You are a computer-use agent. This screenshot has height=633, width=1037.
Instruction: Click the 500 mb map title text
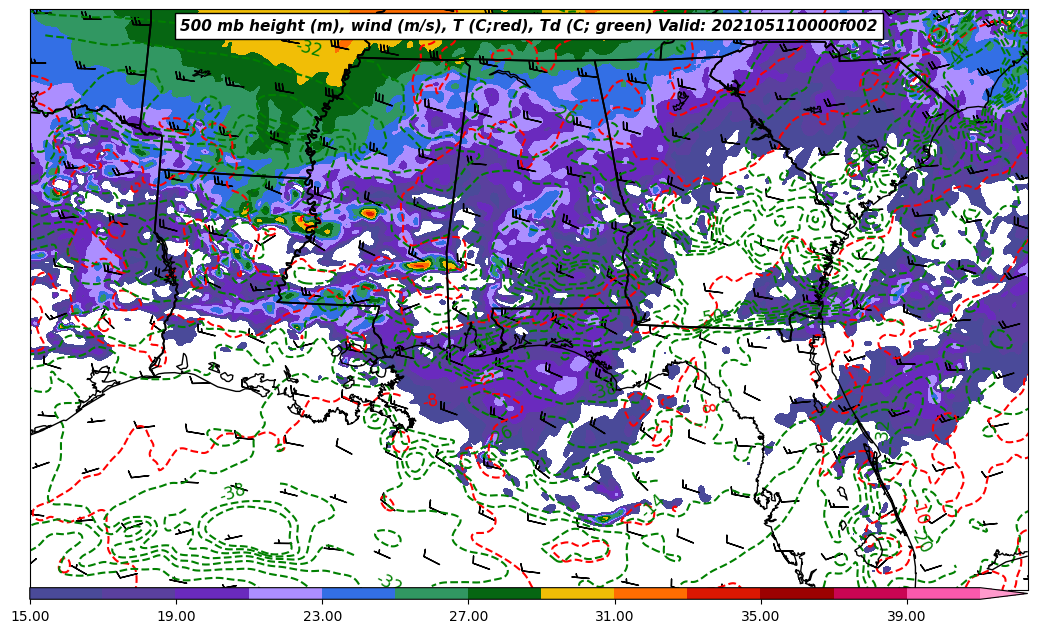tap(528, 26)
